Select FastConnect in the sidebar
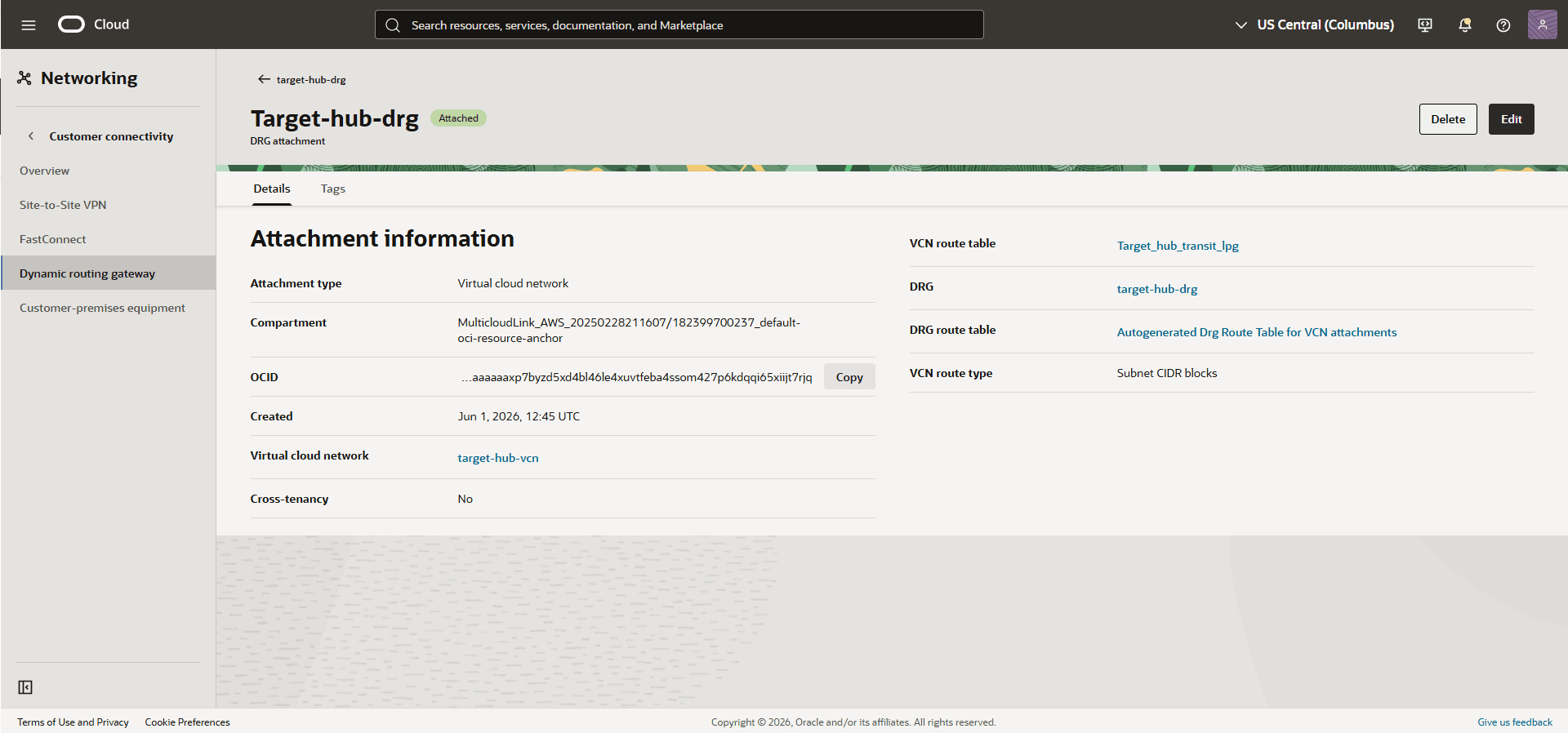 [x=108, y=239]
